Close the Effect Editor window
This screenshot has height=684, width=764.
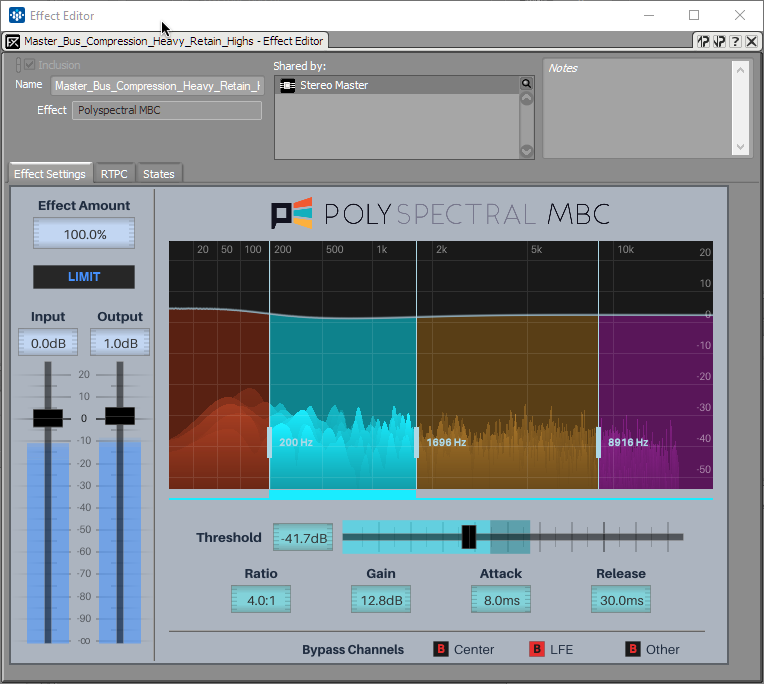740,16
